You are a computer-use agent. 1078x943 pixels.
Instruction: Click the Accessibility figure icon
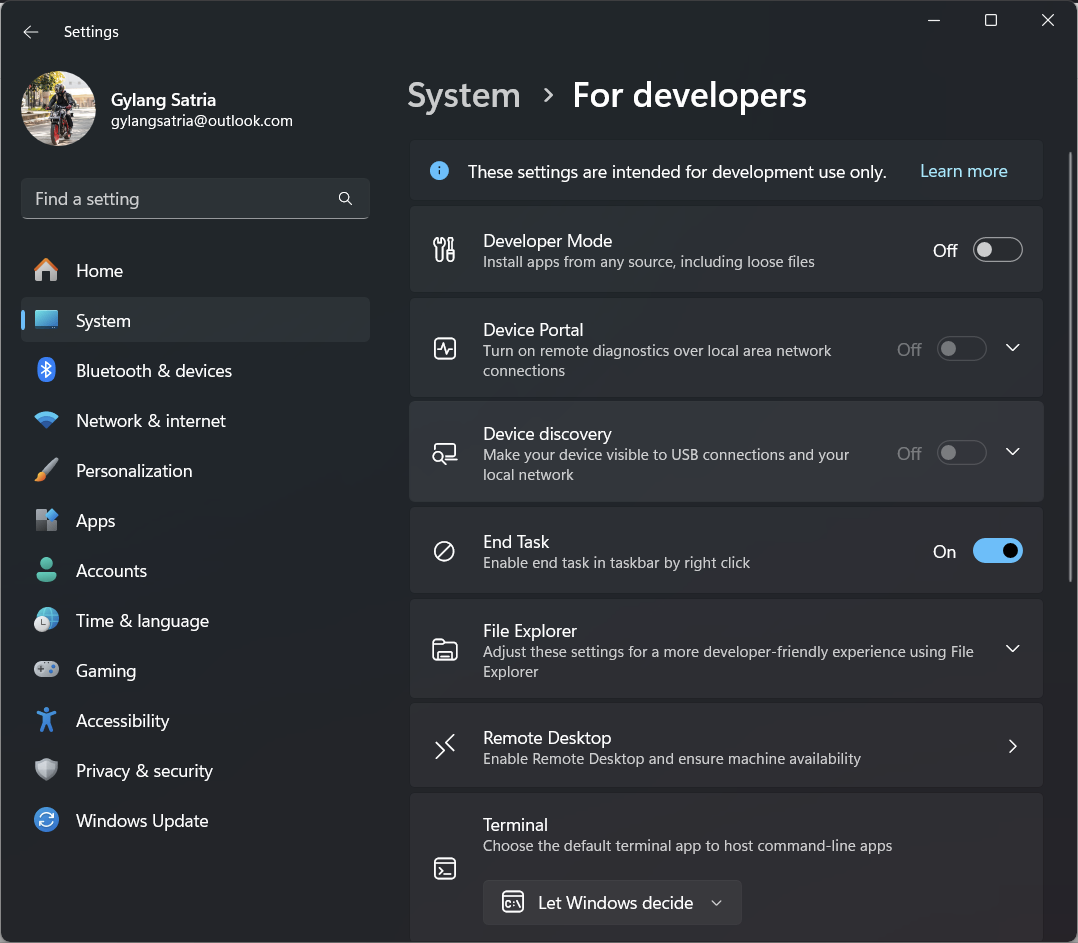[x=46, y=720]
